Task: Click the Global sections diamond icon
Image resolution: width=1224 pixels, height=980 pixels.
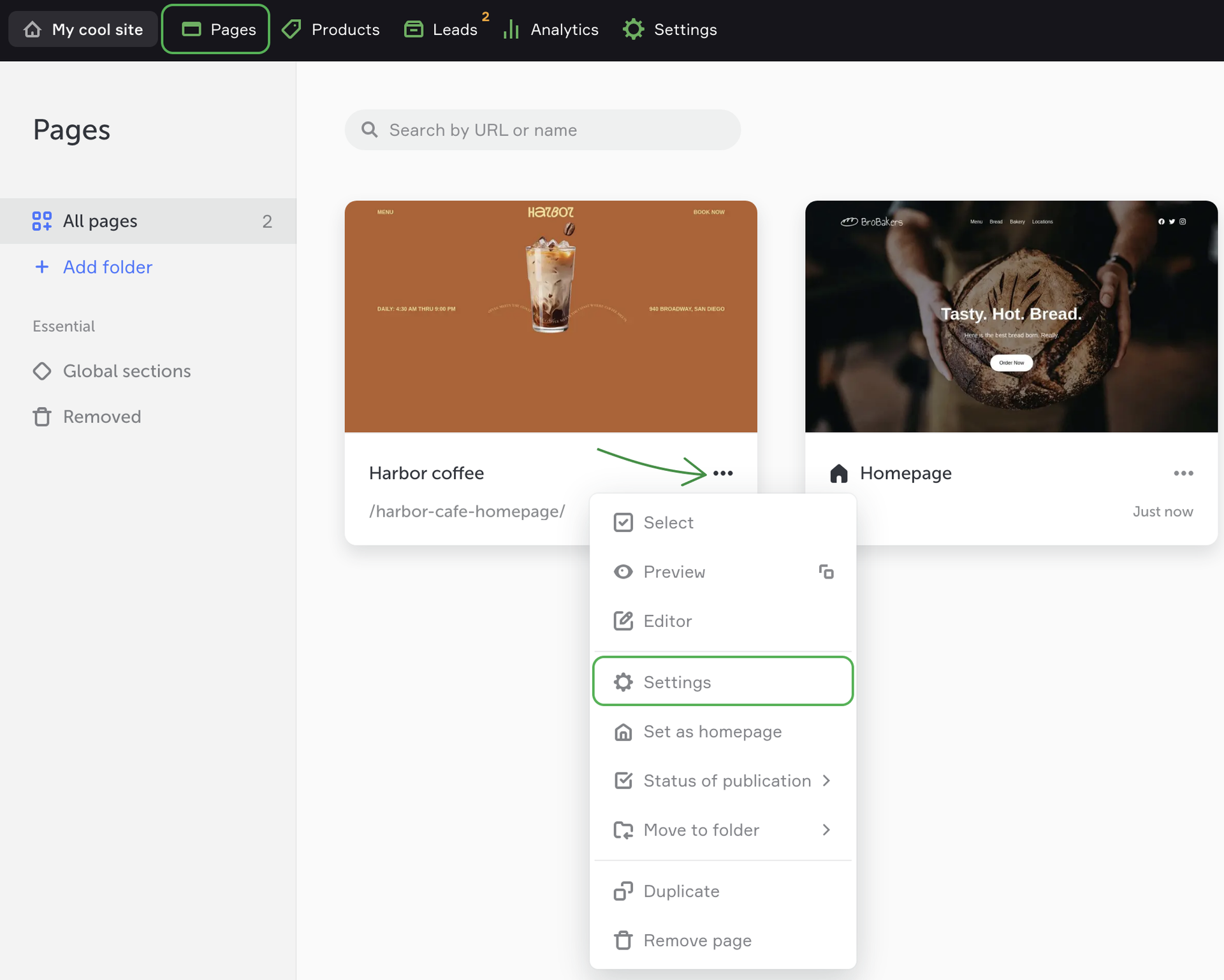Action: coord(42,371)
